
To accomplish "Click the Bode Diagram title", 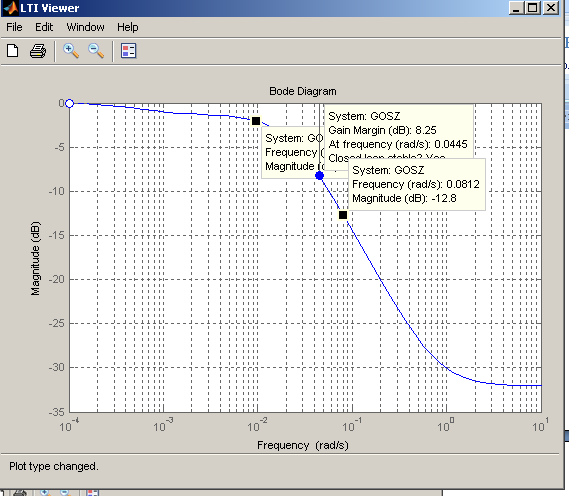I will click(x=303, y=91).
